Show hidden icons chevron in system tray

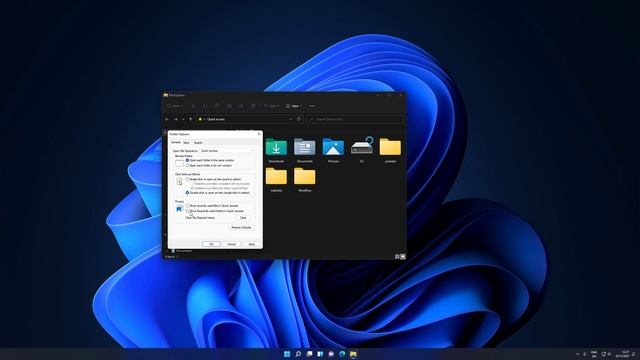point(577,354)
